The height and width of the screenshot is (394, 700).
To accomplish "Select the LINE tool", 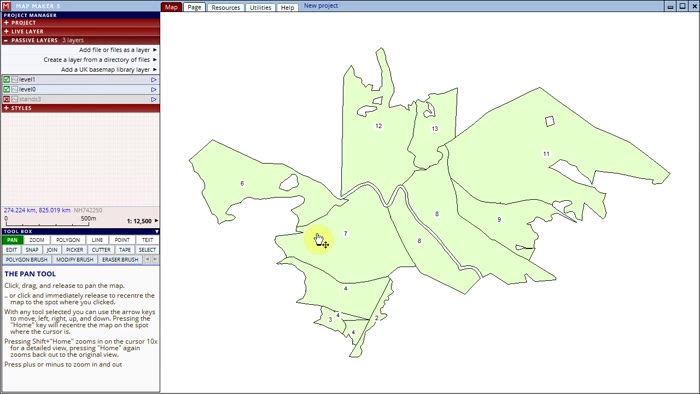I will point(97,240).
